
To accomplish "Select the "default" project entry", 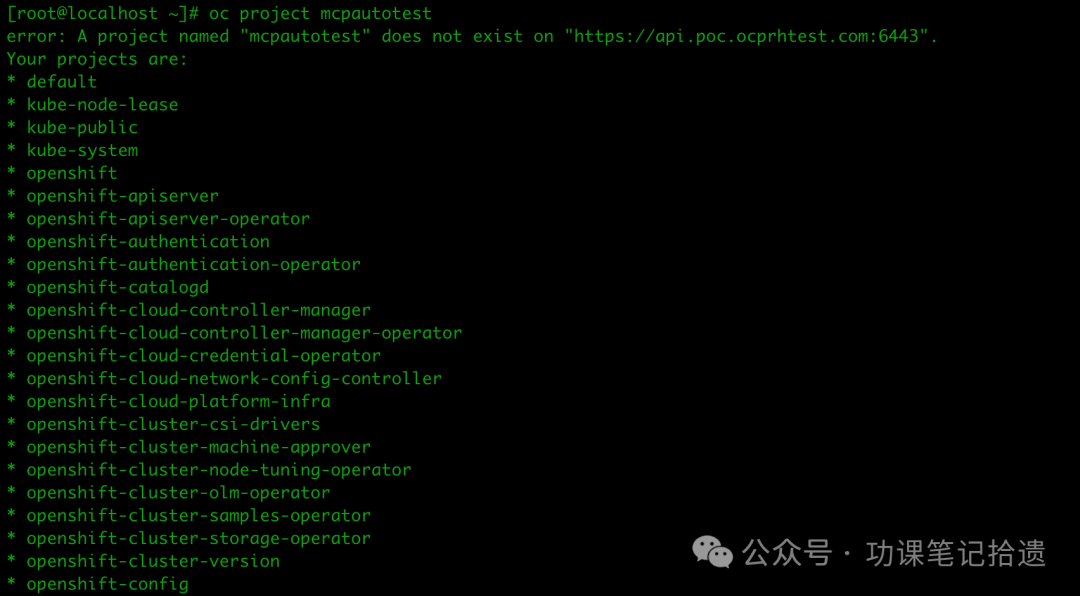I will [61, 82].
